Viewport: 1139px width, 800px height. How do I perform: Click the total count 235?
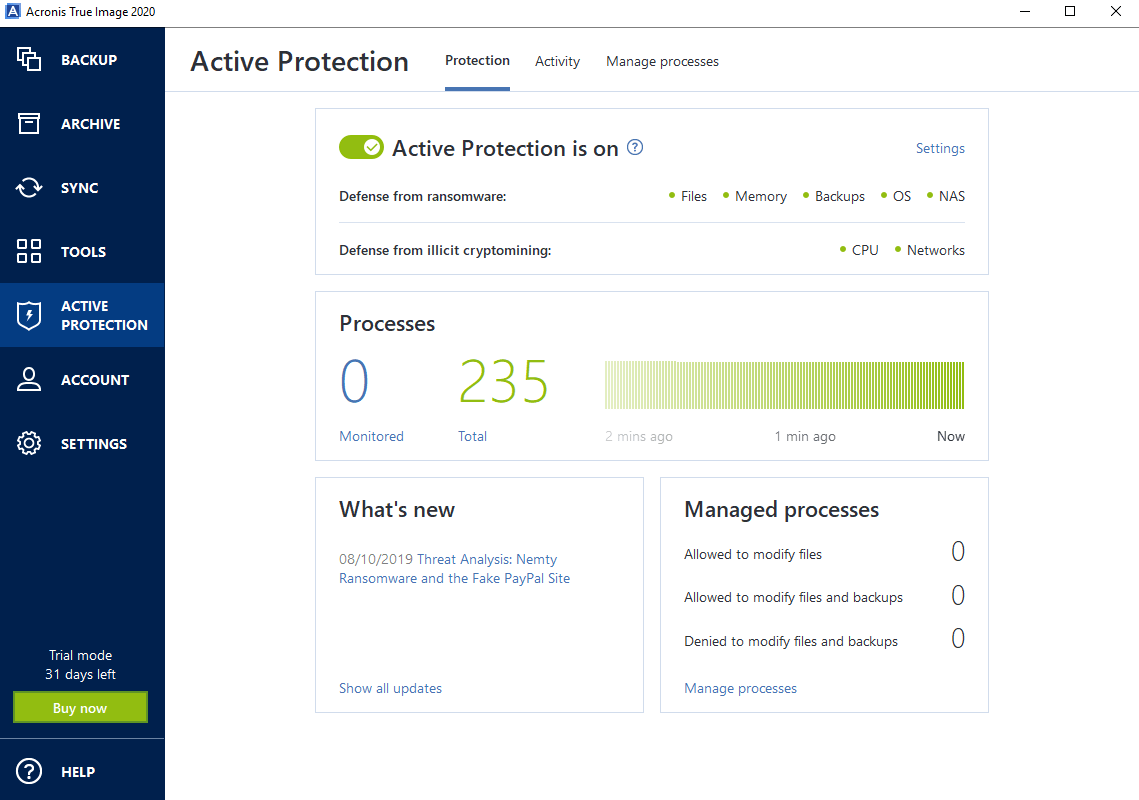click(503, 381)
